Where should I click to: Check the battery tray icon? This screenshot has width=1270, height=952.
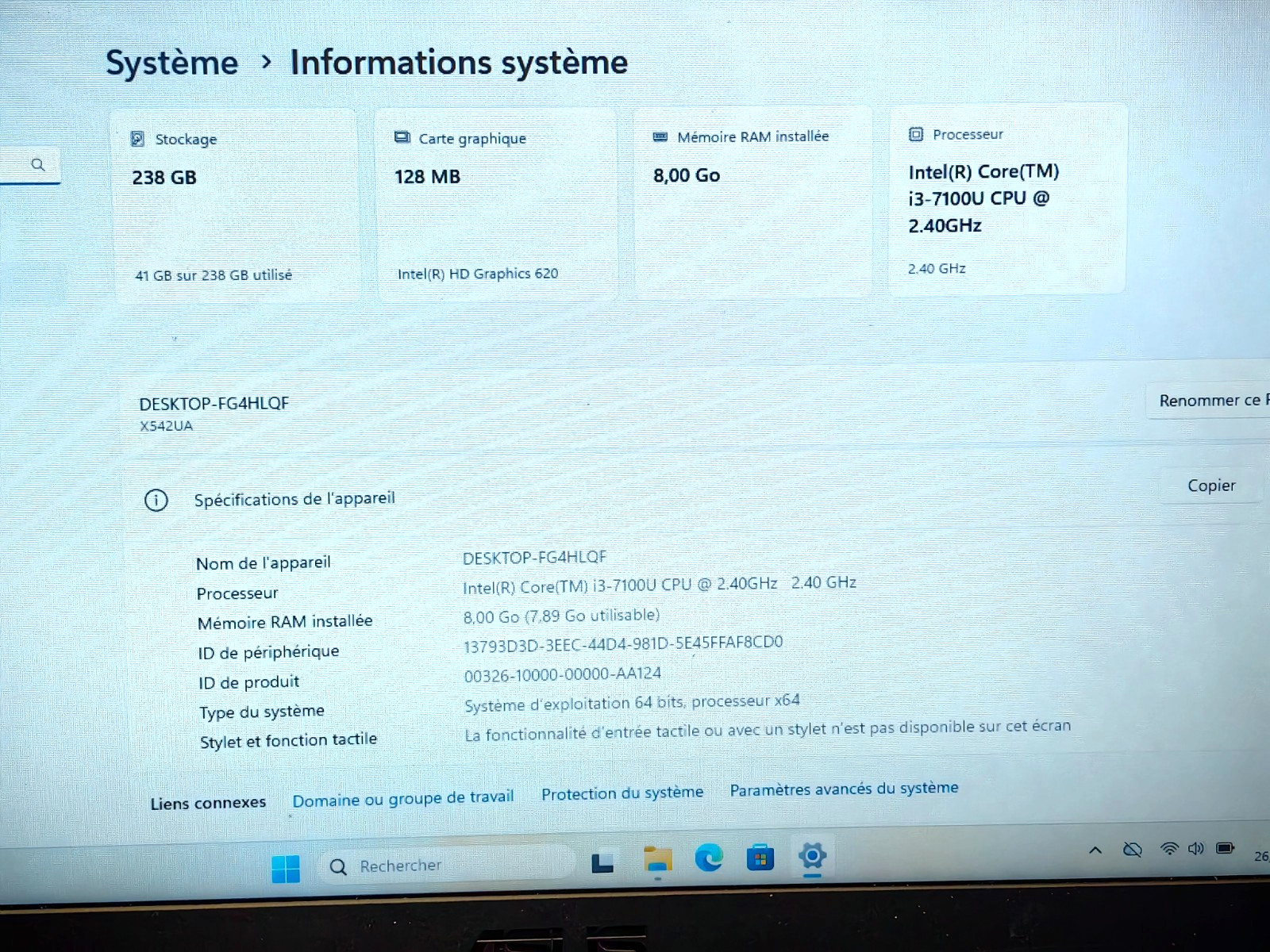tap(1226, 848)
